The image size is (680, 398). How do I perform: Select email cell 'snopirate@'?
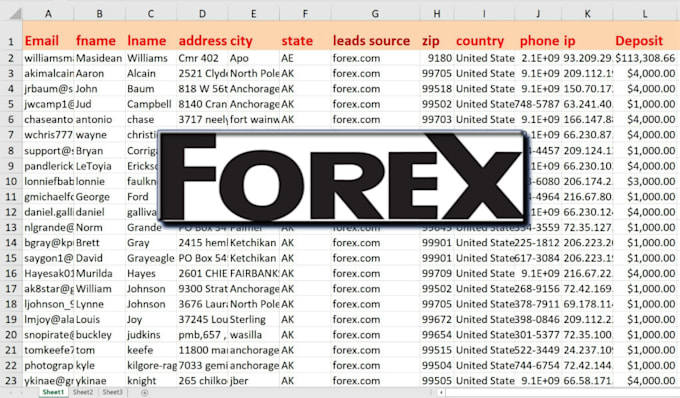coord(48,335)
